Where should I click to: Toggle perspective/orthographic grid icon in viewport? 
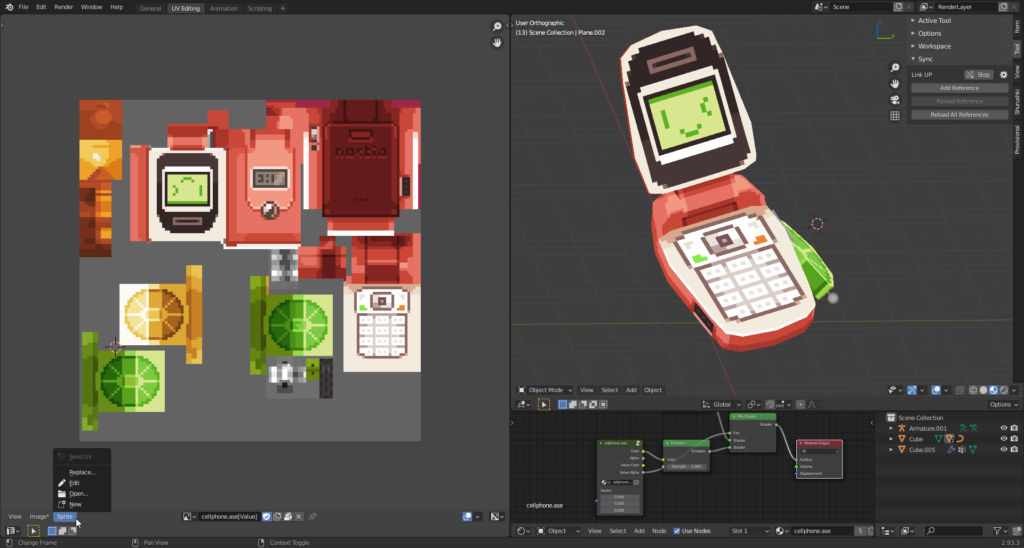coord(895,116)
